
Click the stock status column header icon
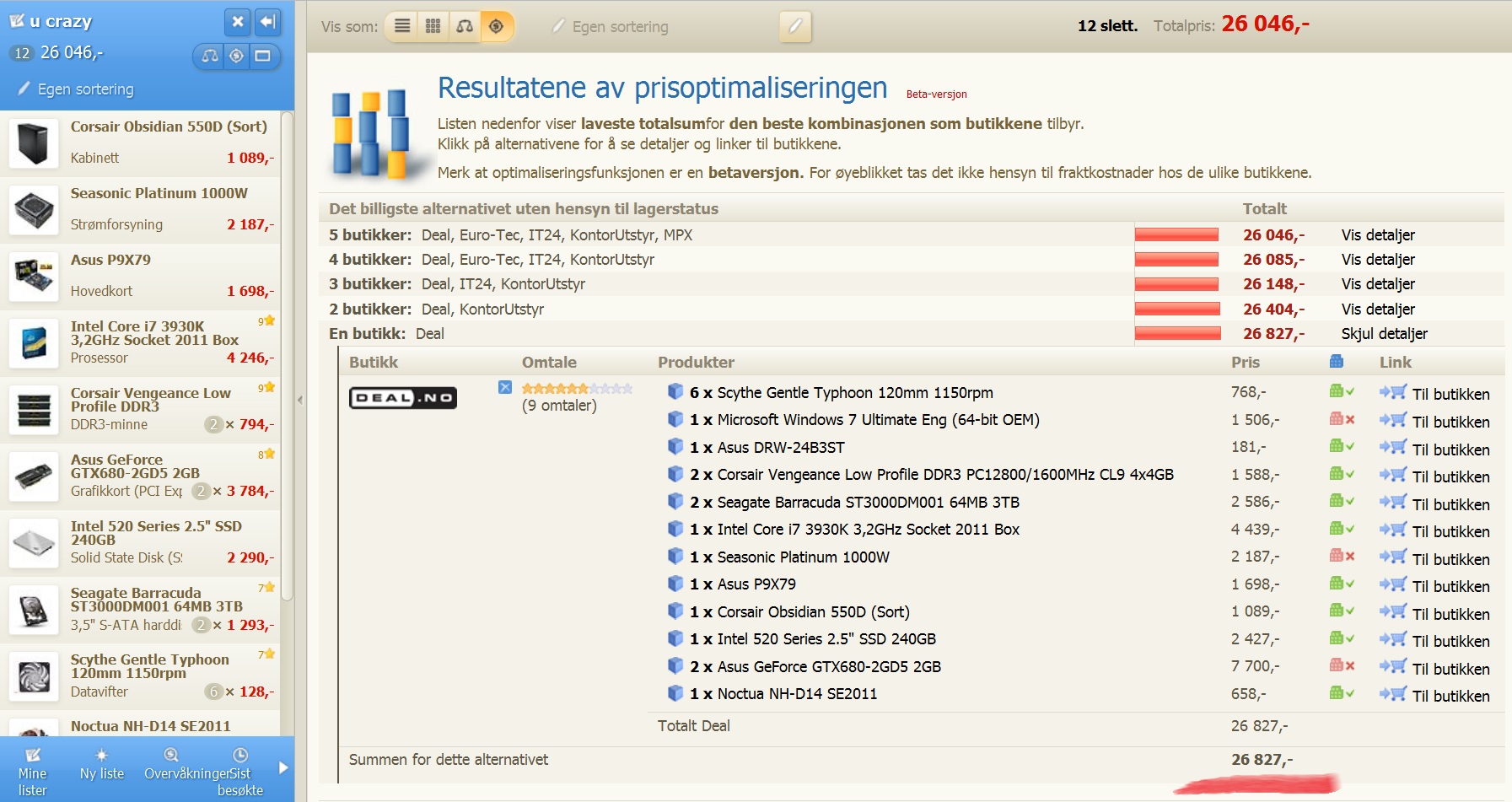pyautogui.click(x=1337, y=362)
